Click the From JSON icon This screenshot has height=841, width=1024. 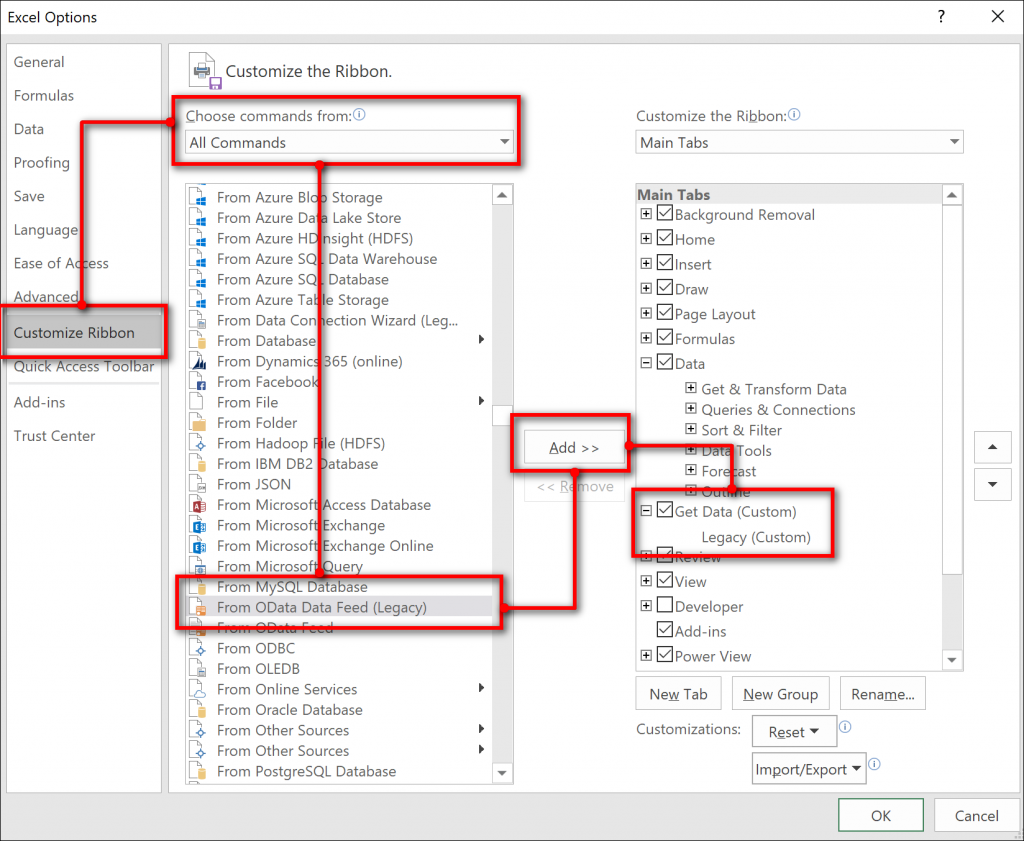click(x=198, y=484)
